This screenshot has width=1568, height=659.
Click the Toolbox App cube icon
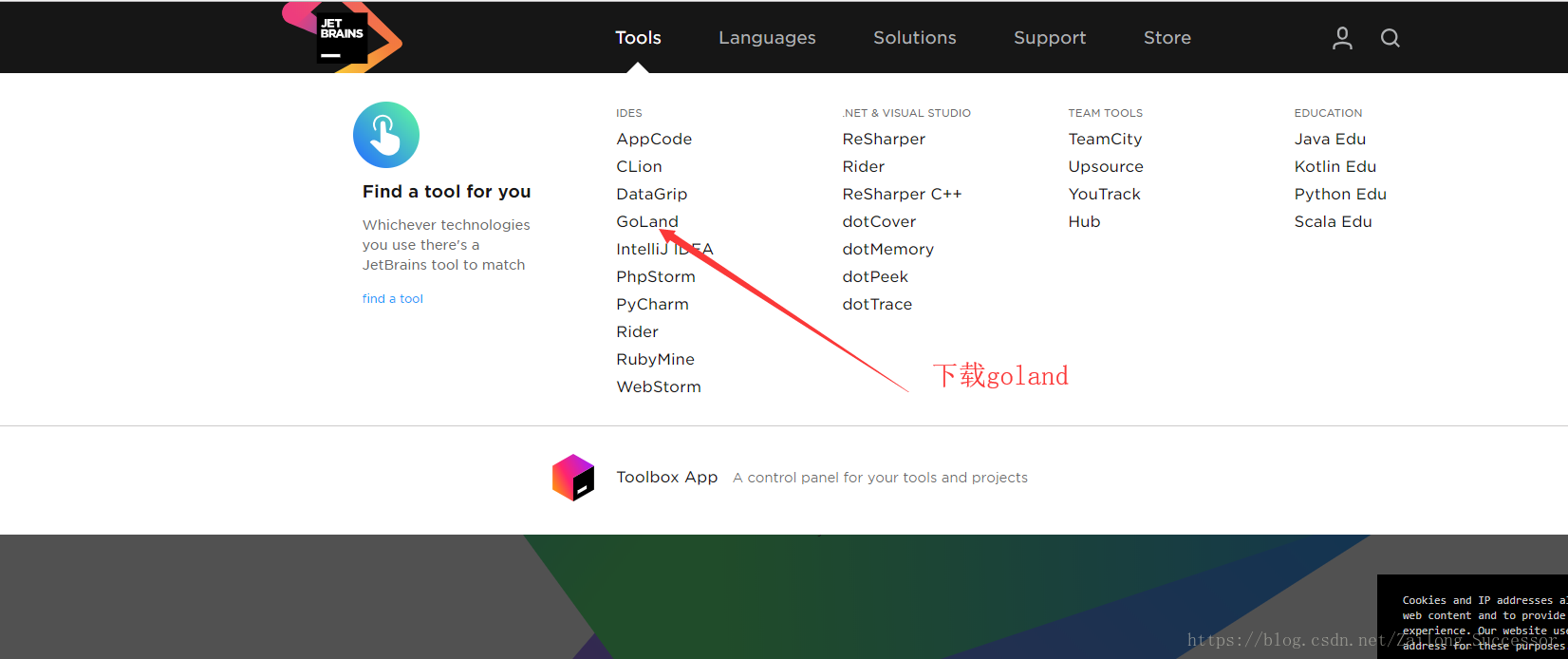573,478
